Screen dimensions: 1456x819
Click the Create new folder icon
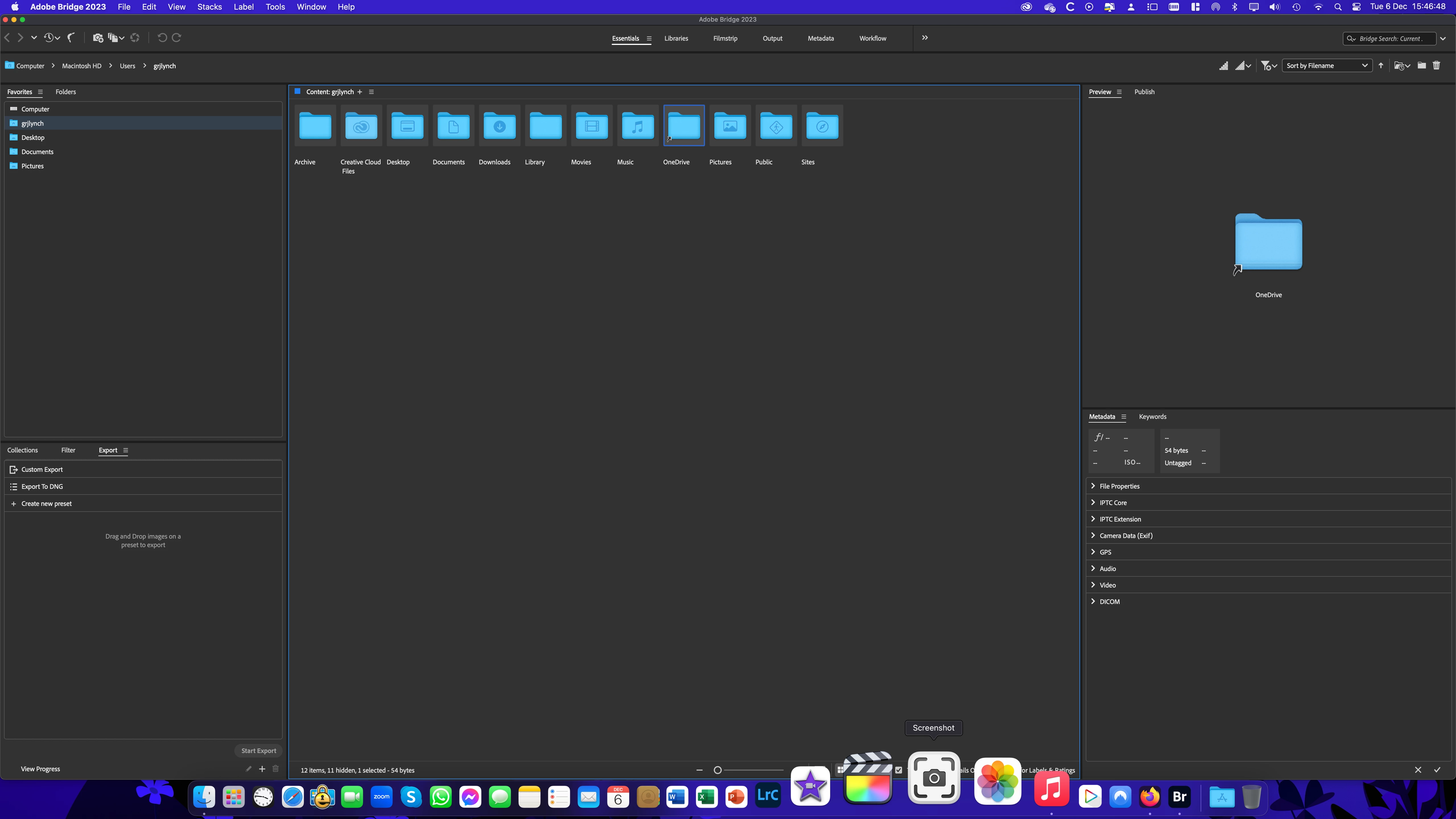coord(1422,66)
